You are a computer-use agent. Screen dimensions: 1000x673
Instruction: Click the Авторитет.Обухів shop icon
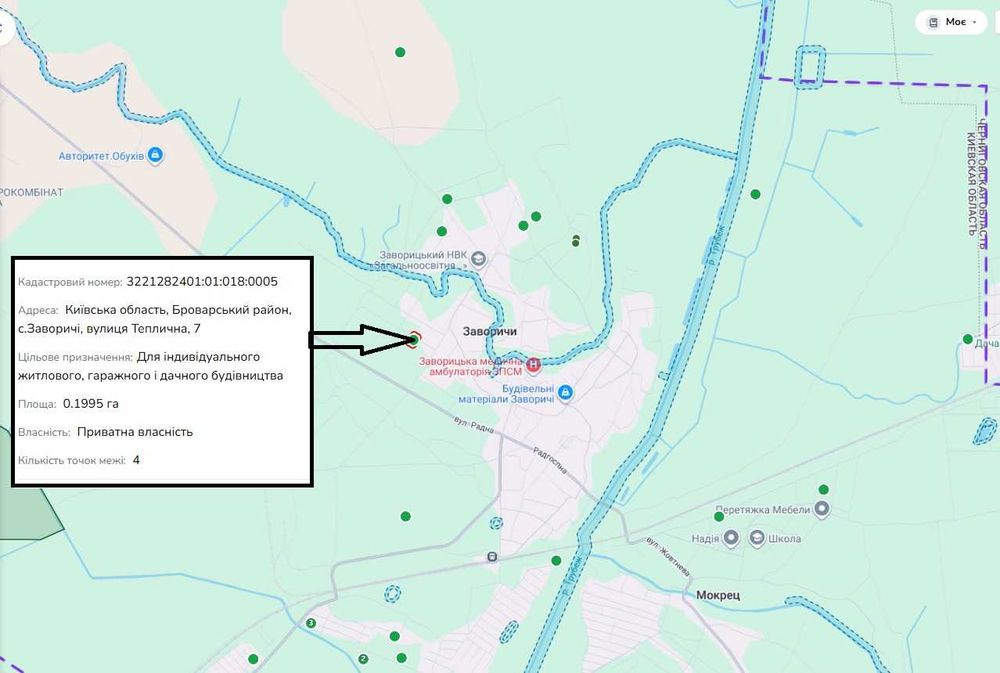pos(155,155)
